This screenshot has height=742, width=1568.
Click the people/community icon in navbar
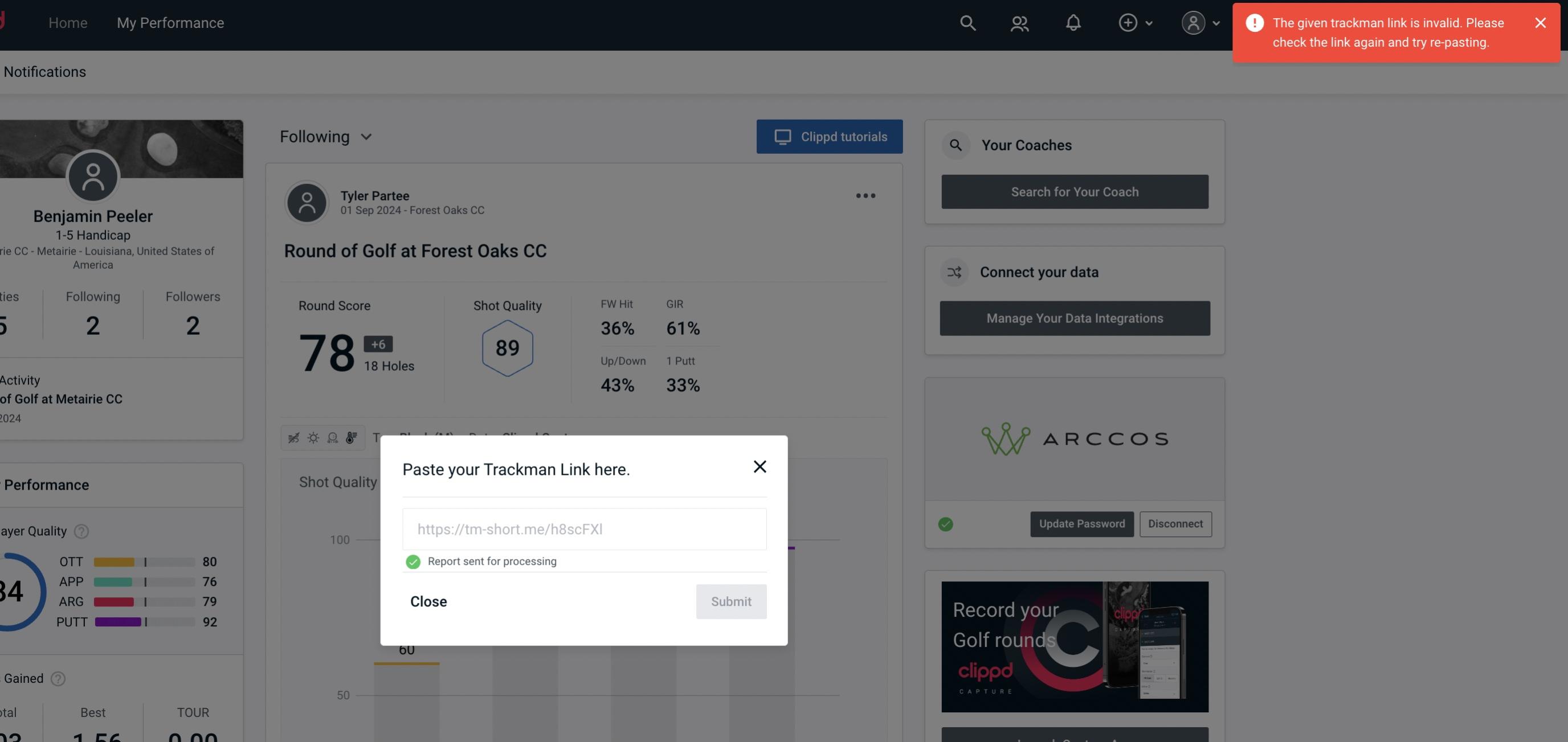(x=1019, y=22)
